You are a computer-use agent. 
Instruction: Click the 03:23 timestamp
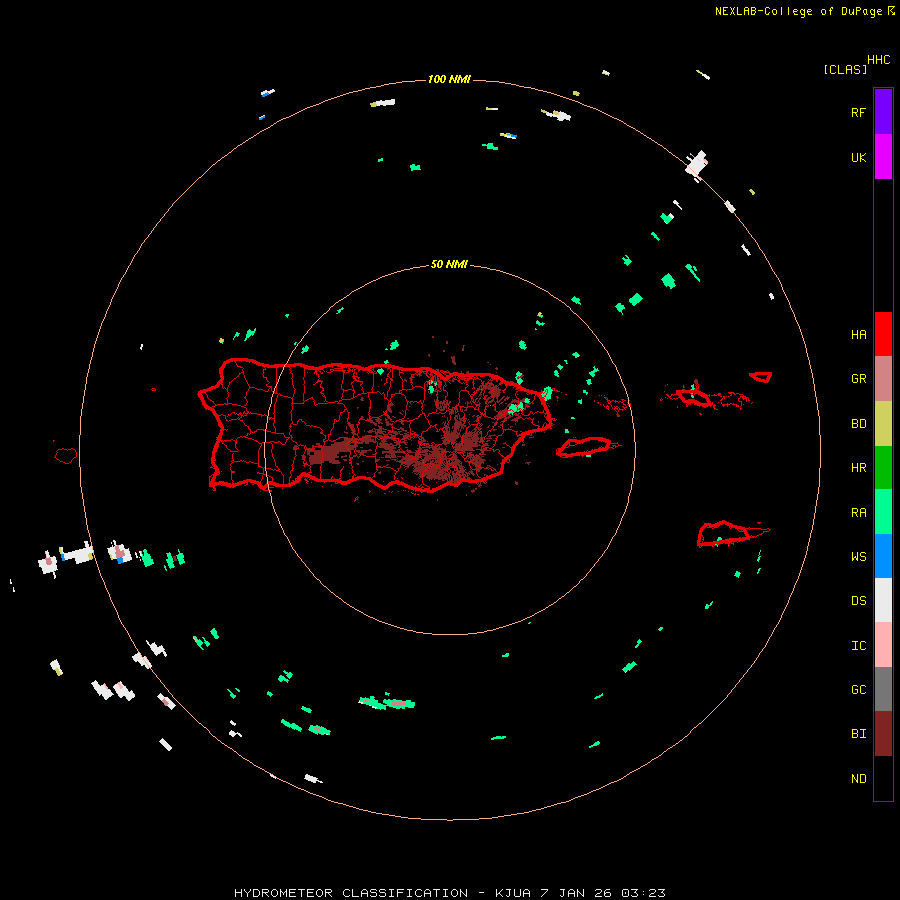pos(643,893)
